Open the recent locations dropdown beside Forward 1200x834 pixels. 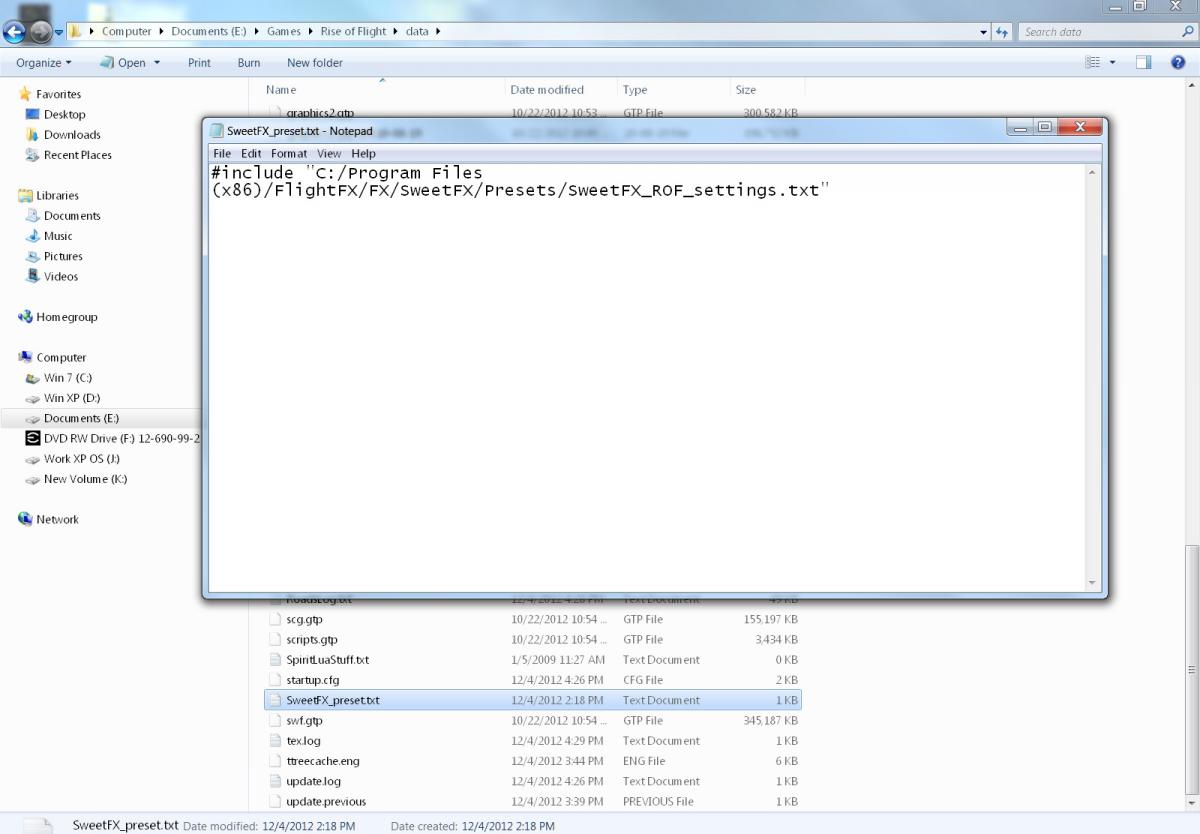(59, 32)
